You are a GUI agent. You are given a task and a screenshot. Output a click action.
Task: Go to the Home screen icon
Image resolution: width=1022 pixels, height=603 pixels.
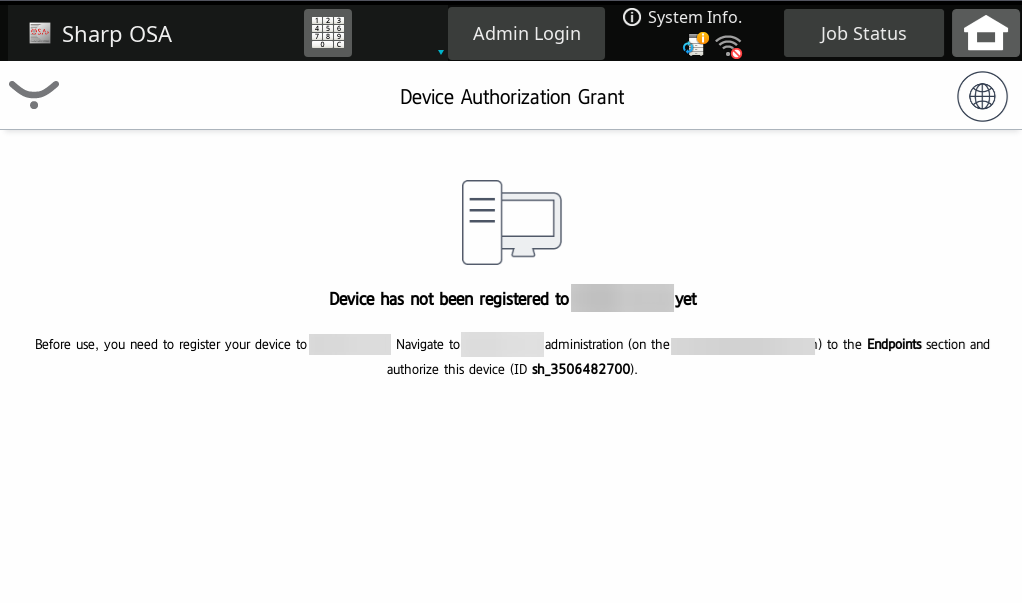985,34
